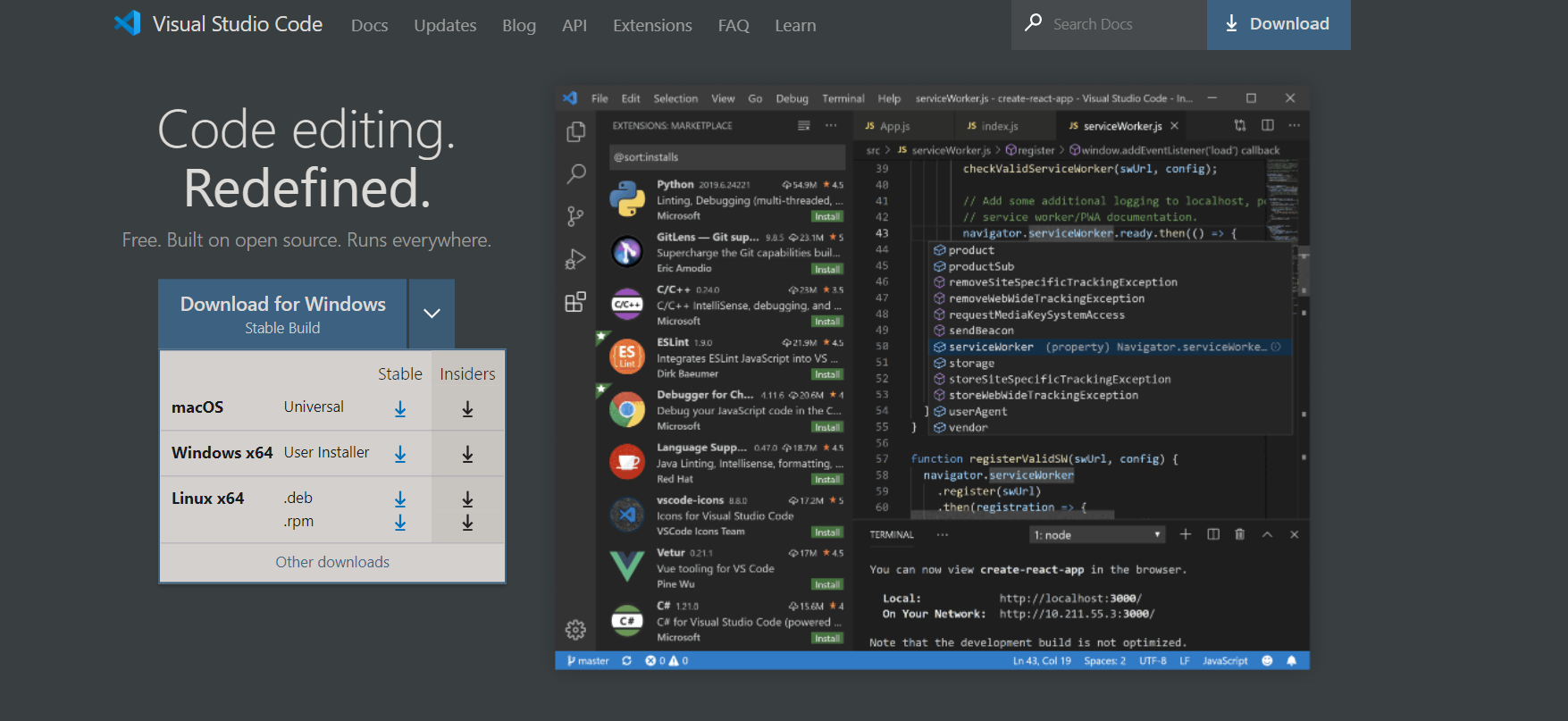Click the magnifier icon in the search box
This screenshot has height=721, width=1568.
1033,23
